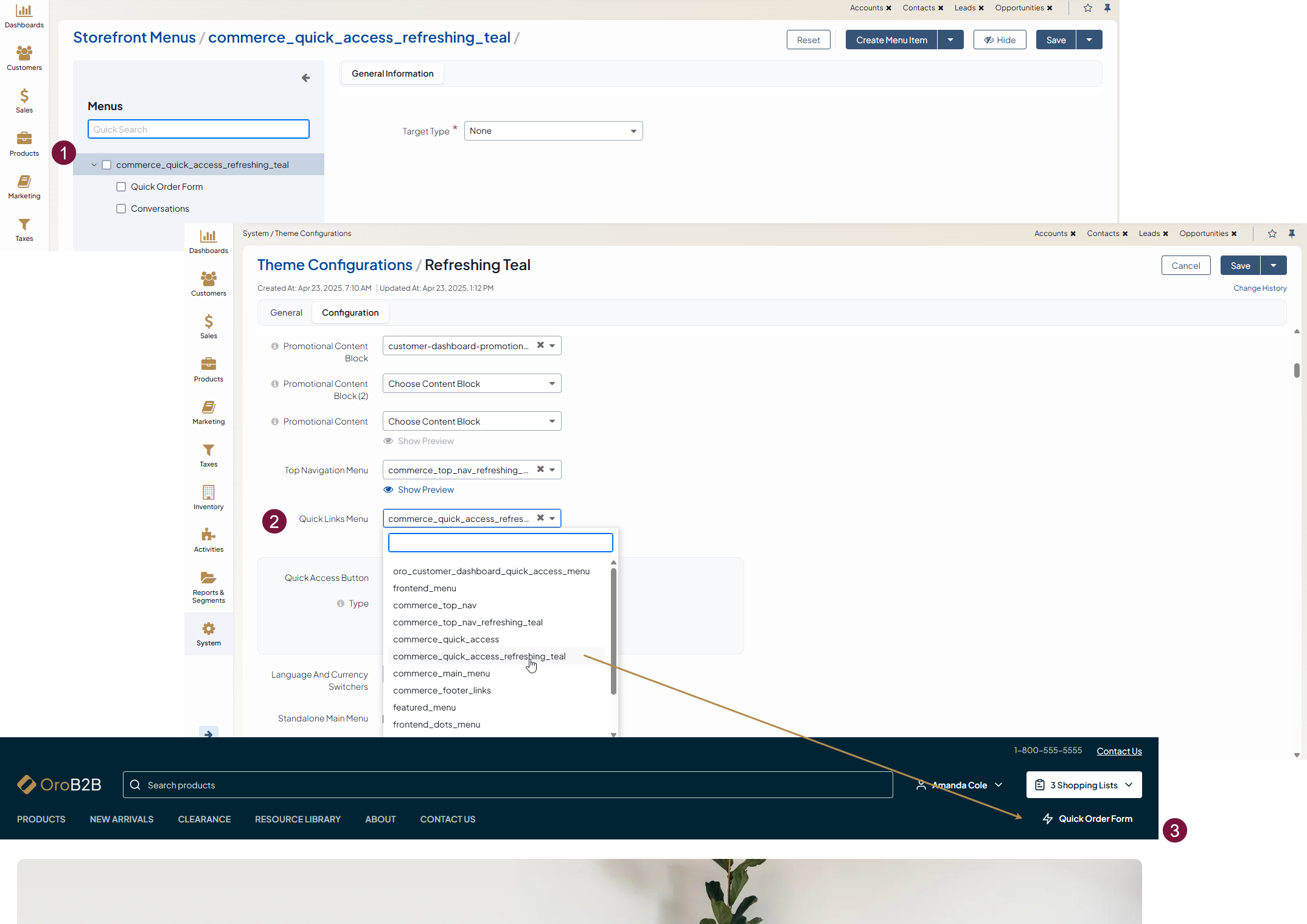Switch to the General tab

pyautogui.click(x=286, y=313)
